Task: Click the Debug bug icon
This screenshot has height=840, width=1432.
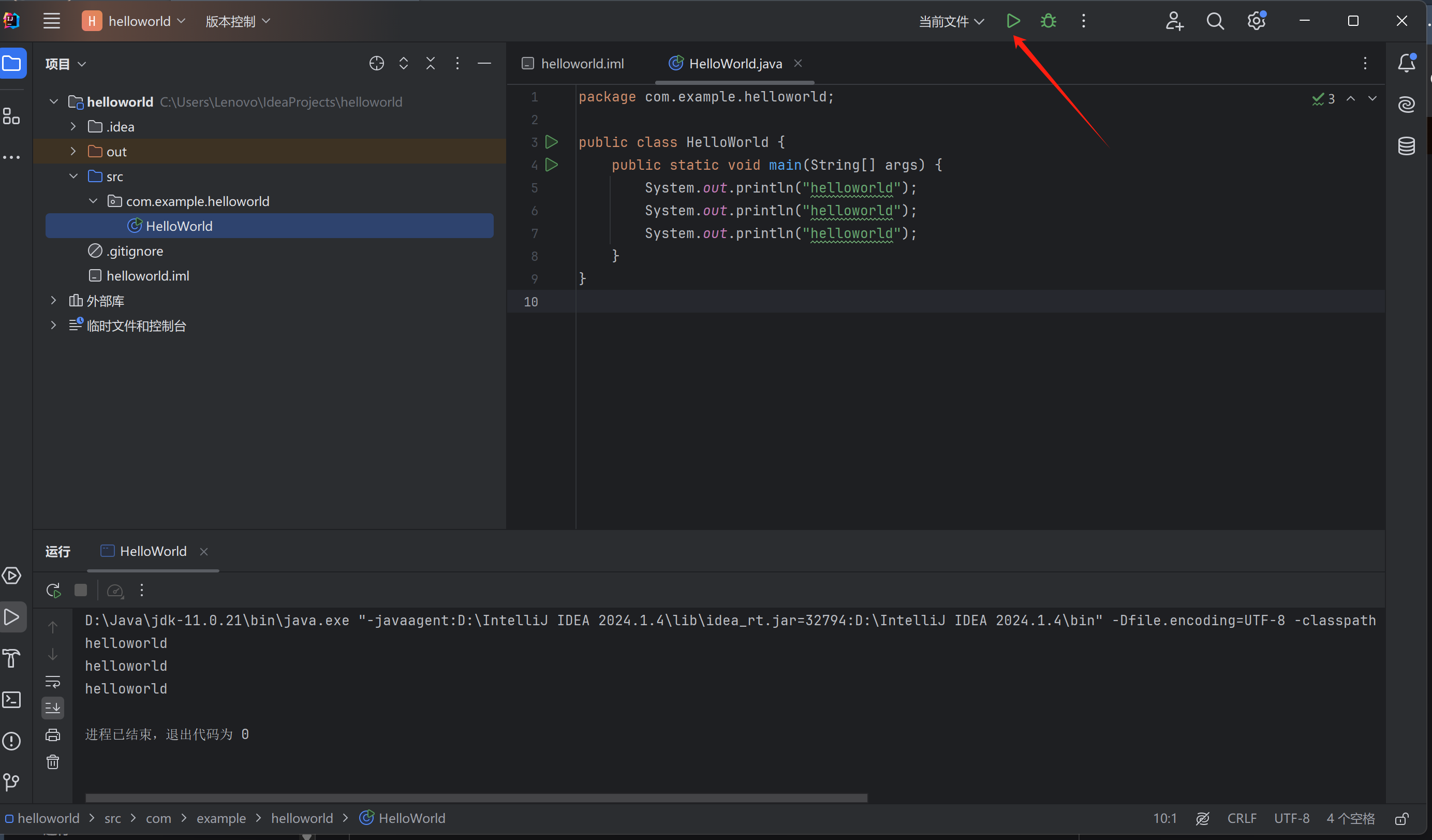Action: point(1048,21)
